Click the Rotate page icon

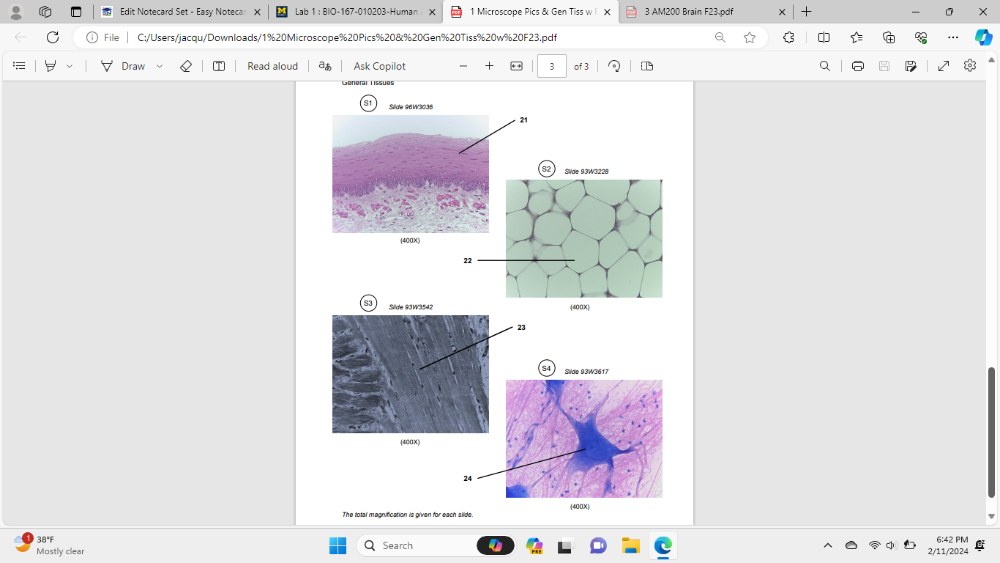pyautogui.click(x=614, y=66)
